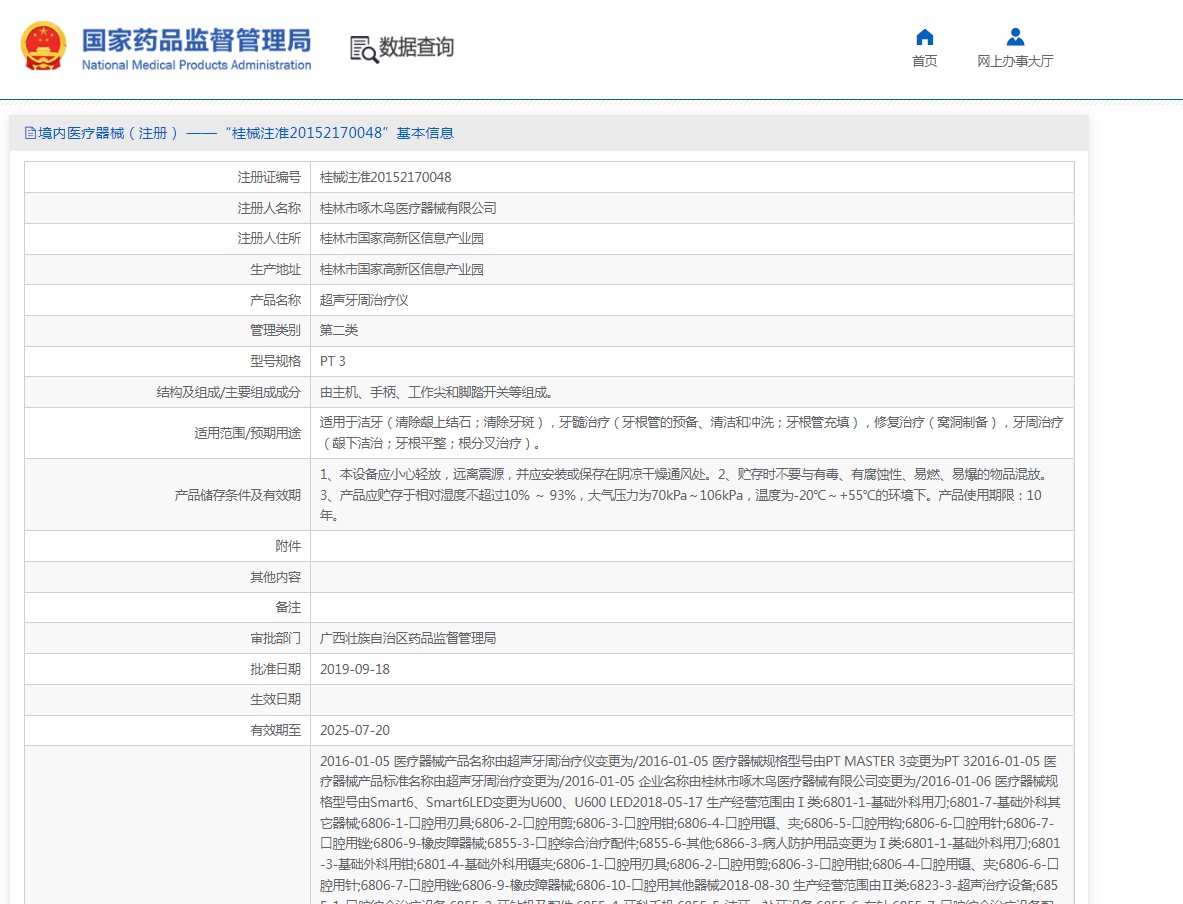Click approval date value 2019-09-18
The width and height of the screenshot is (1183, 904).
click(355, 669)
